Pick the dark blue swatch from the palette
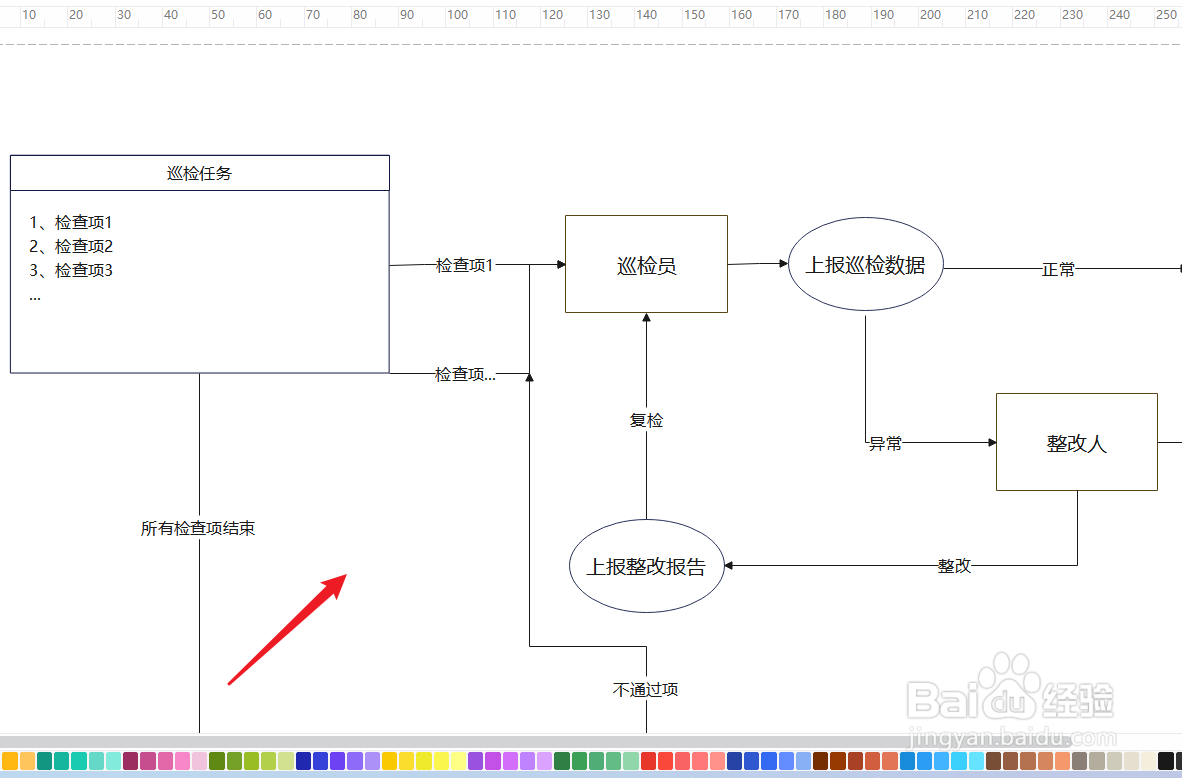 [305, 762]
